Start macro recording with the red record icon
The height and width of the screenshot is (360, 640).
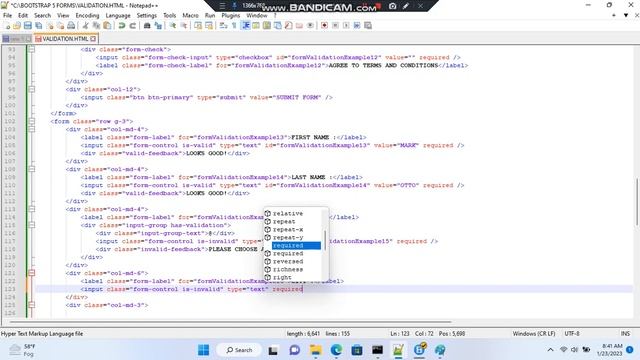click(324, 26)
